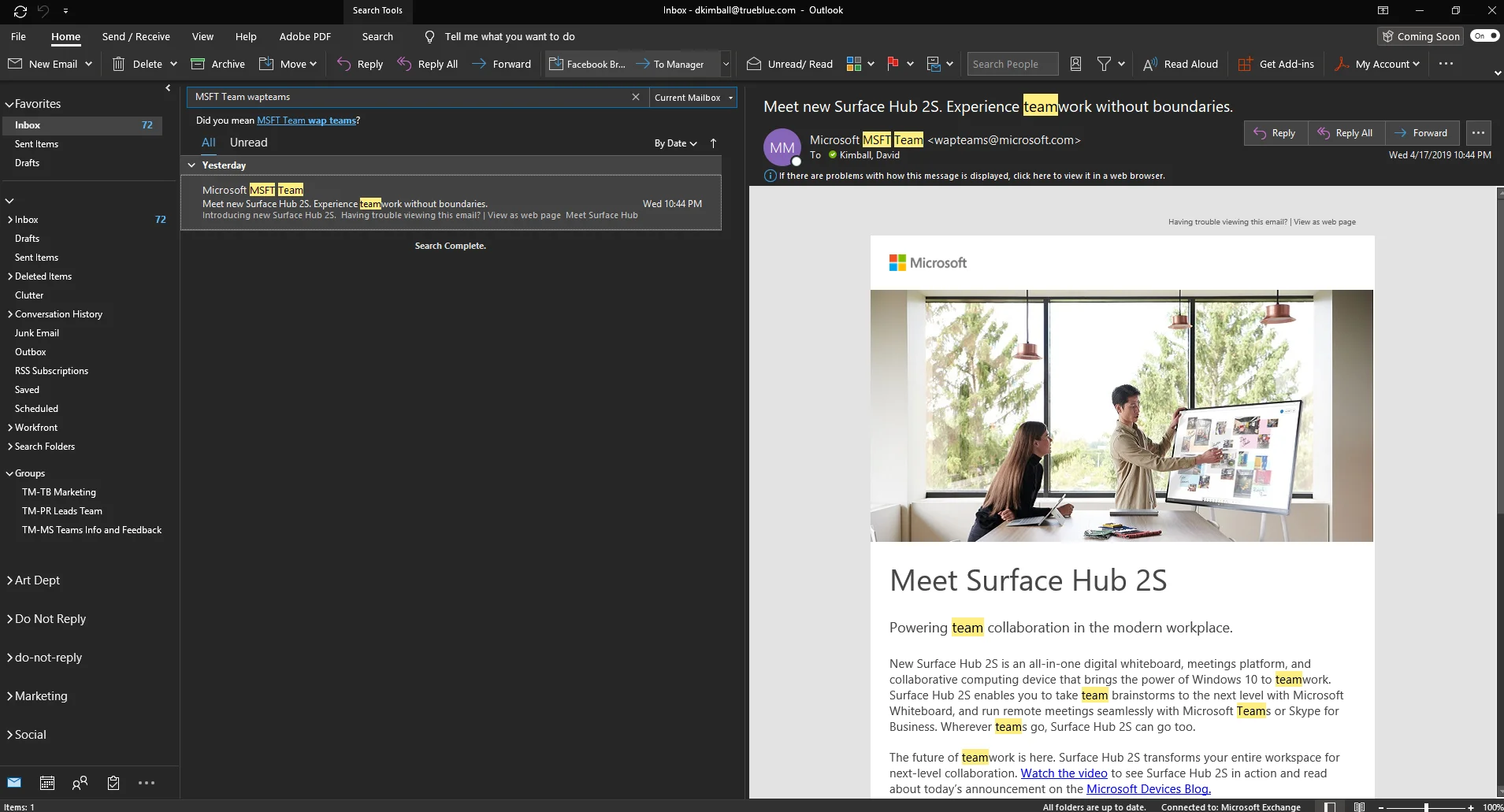Click the red Follow Up flag

point(893,64)
